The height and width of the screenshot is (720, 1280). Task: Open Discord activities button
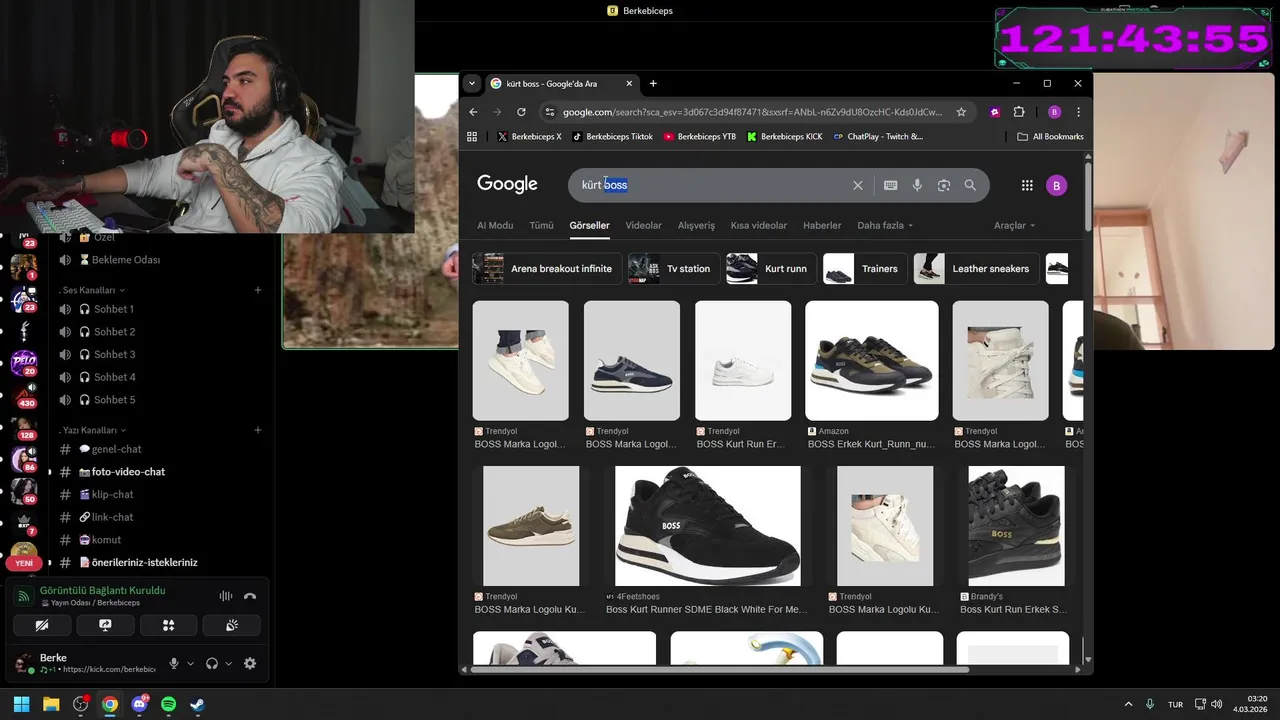168,625
